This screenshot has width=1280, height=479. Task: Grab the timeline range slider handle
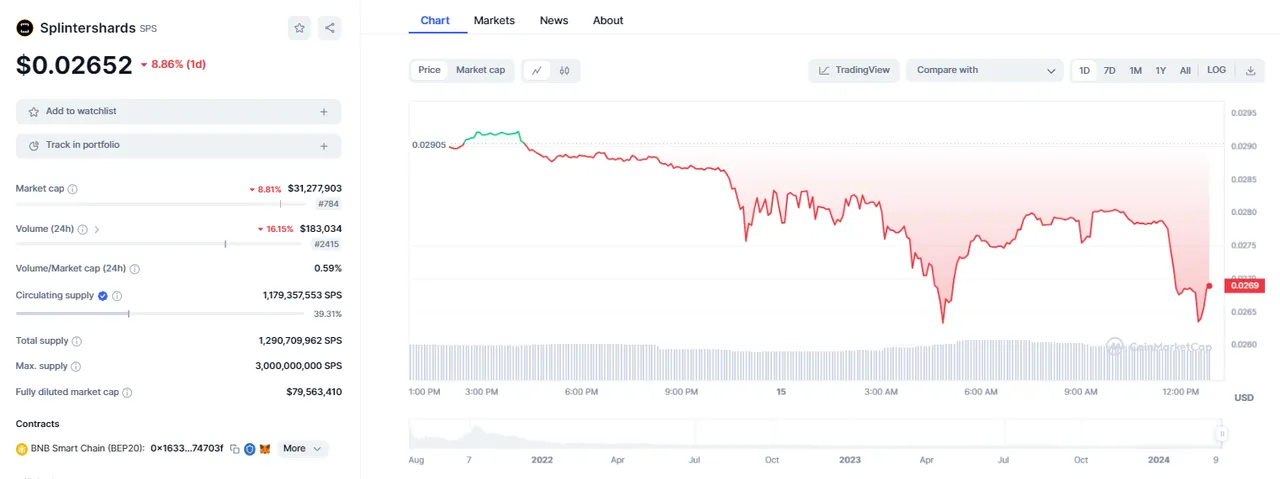[x=1221, y=435]
